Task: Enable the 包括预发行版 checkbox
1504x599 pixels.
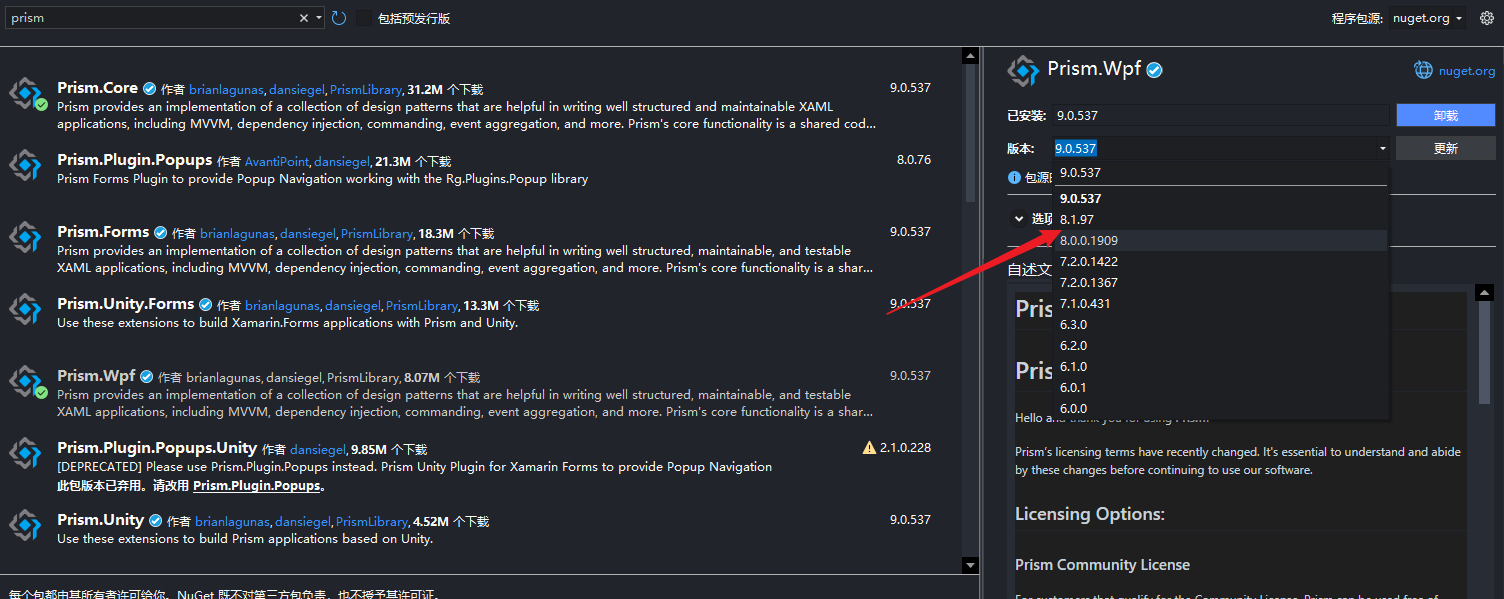Action: pyautogui.click(x=364, y=18)
